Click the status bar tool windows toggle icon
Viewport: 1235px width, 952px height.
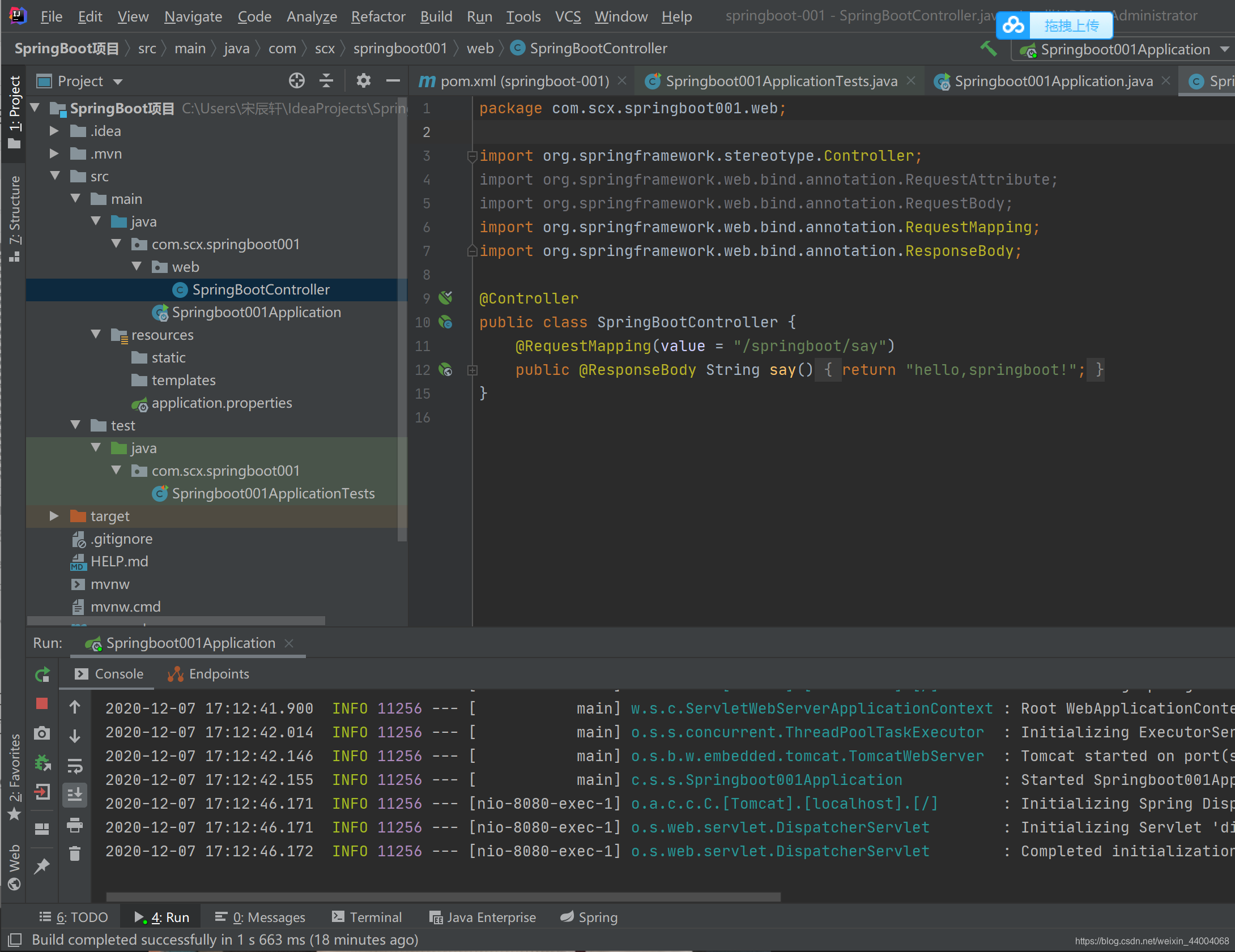pos(15,940)
